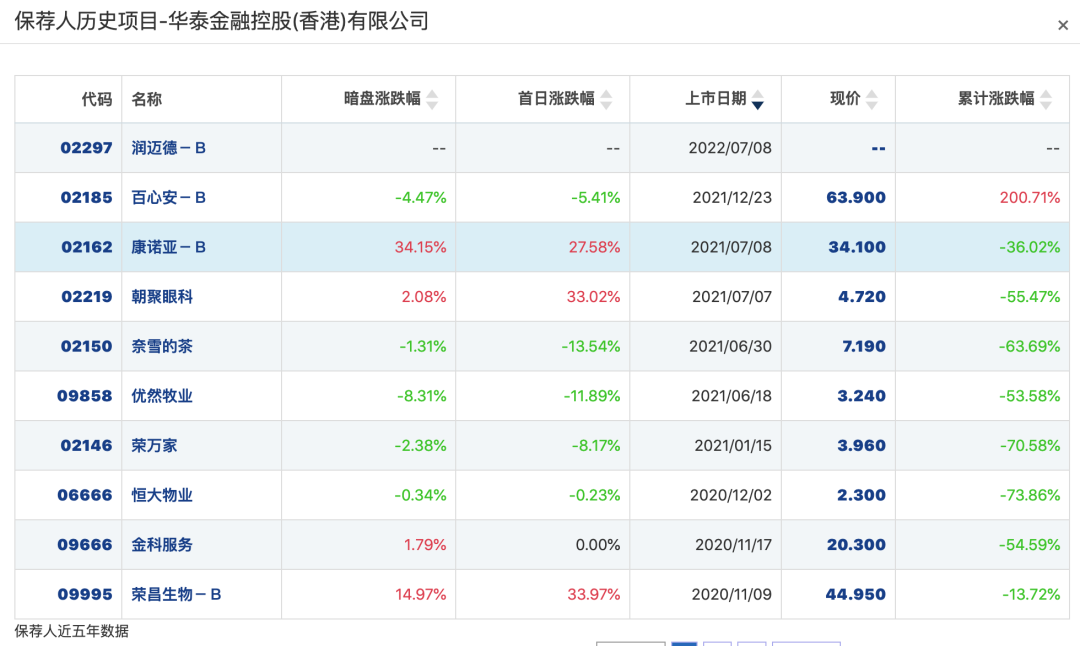
Task: Click the 保荐人近五年数据 footnote
Action: click(x=72, y=631)
